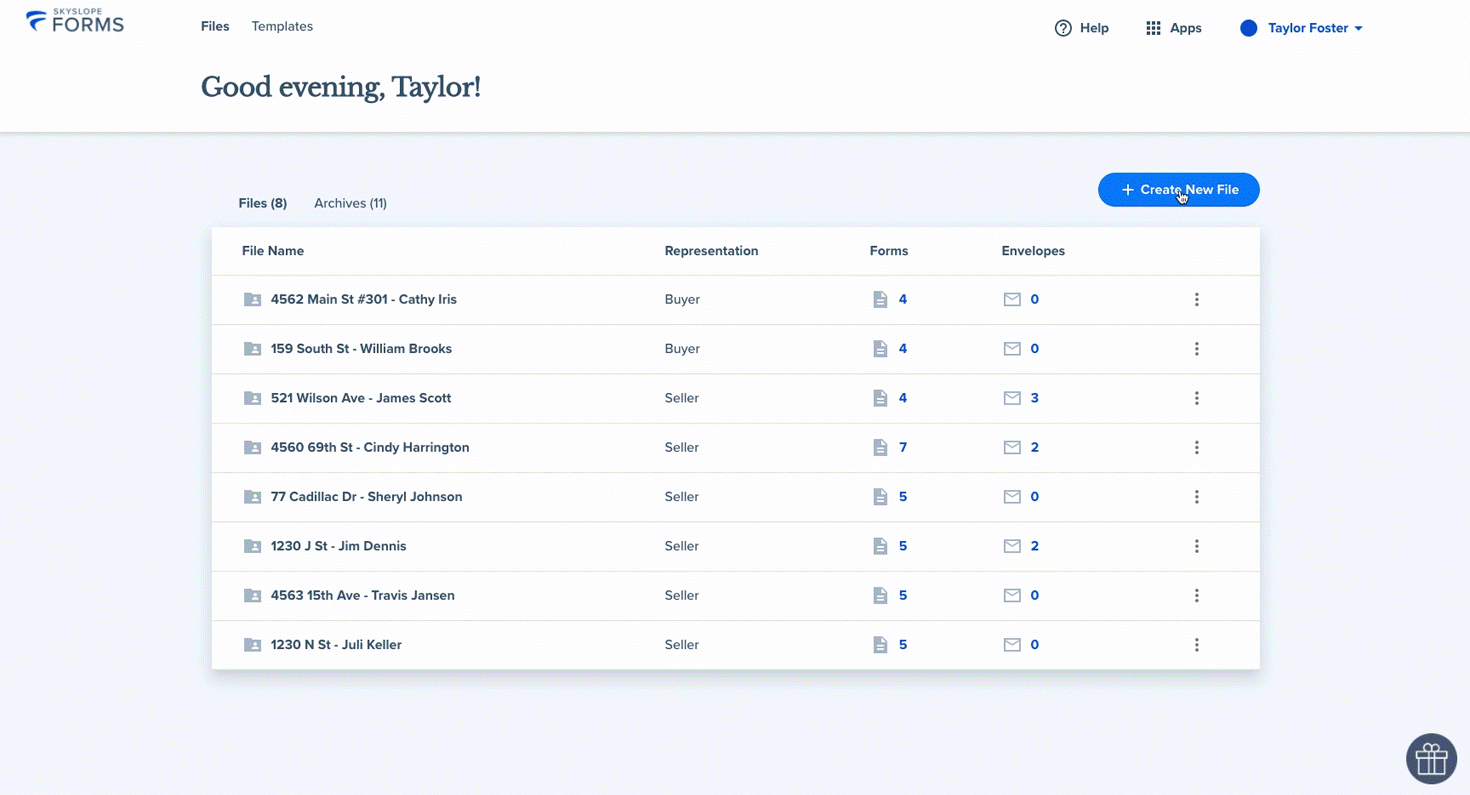
Task: Click folder icon for 159 South St
Action: [x=252, y=349]
